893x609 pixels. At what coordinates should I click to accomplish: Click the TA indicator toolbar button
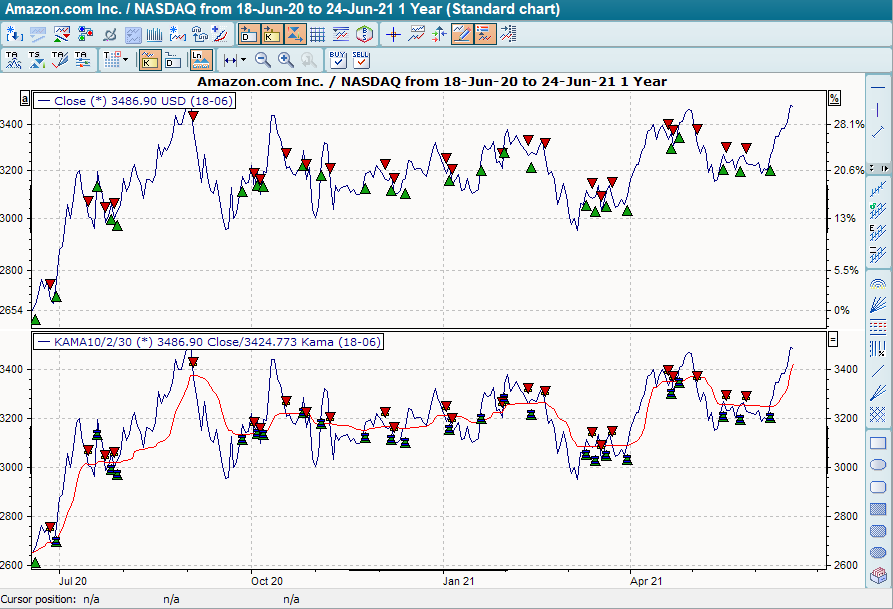click(12, 58)
